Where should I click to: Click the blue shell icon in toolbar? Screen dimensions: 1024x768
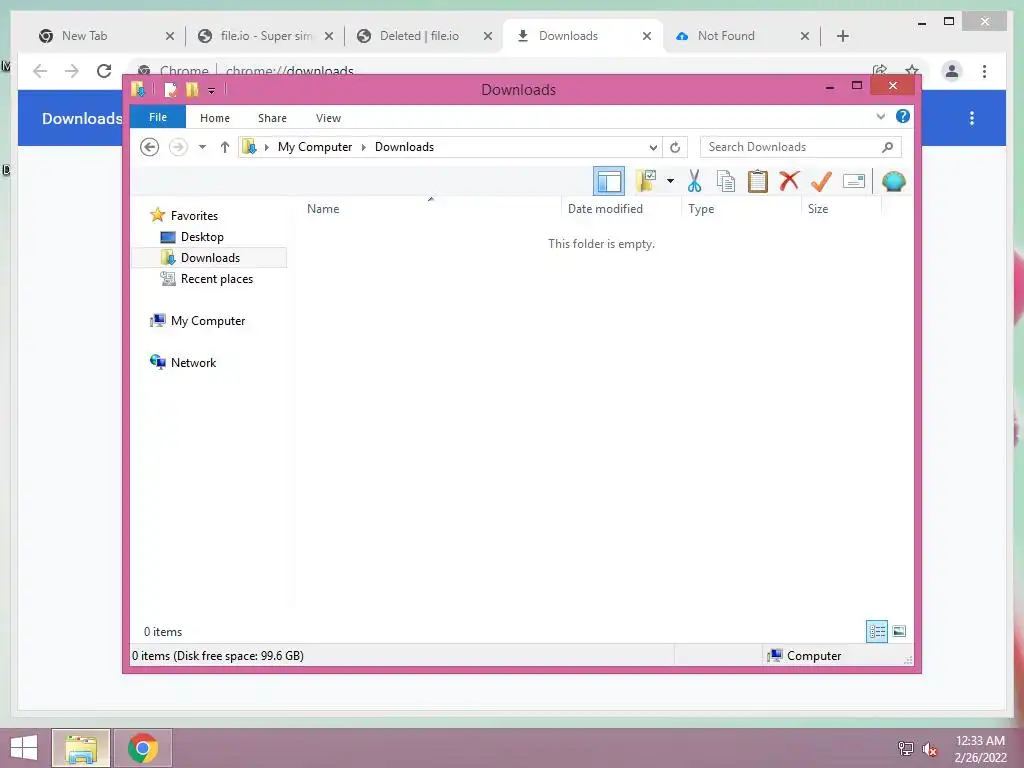click(x=893, y=181)
